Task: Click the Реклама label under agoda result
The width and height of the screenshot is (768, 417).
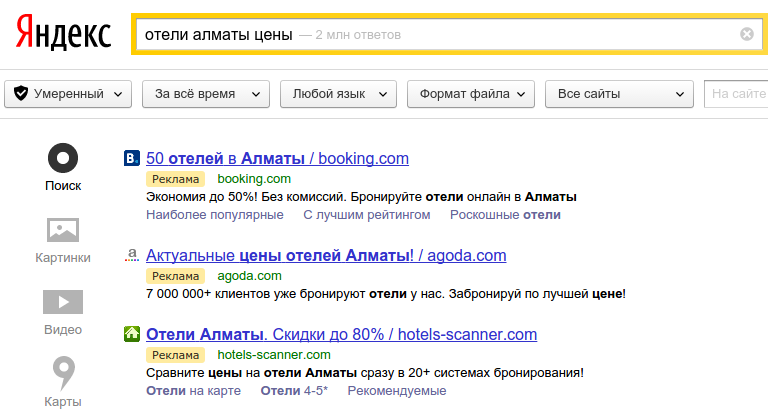Action: [175, 276]
